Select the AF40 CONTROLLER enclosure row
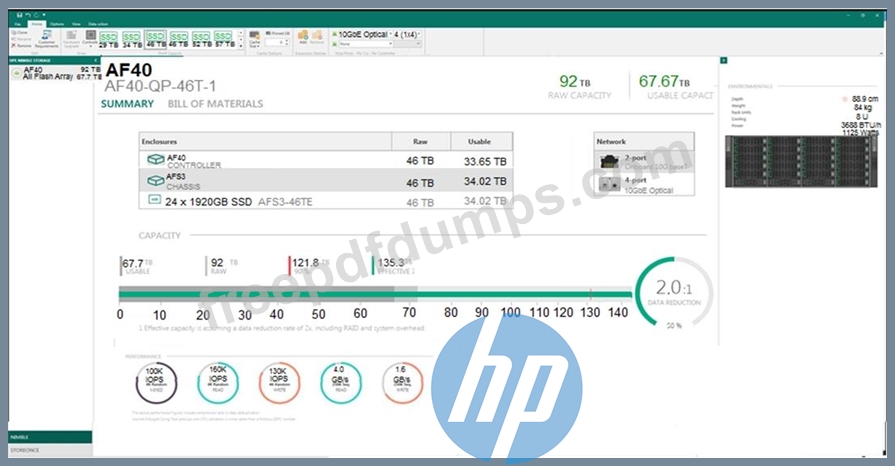The width and height of the screenshot is (895, 466). click(x=325, y=160)
